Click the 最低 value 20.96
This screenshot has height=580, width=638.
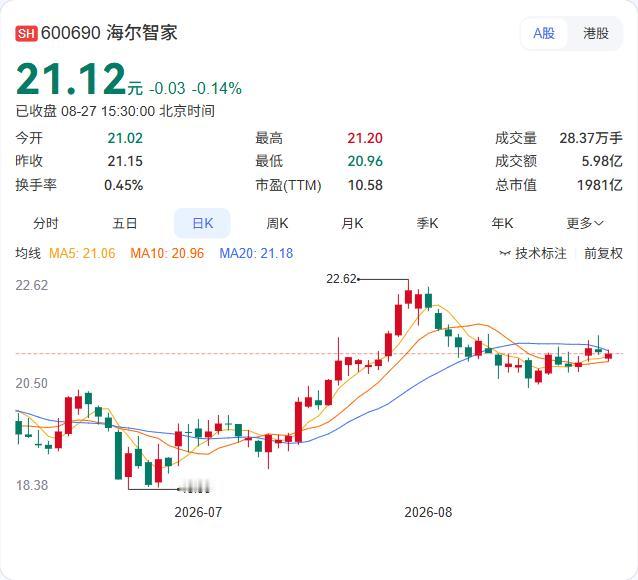click(x=365, y=161)
